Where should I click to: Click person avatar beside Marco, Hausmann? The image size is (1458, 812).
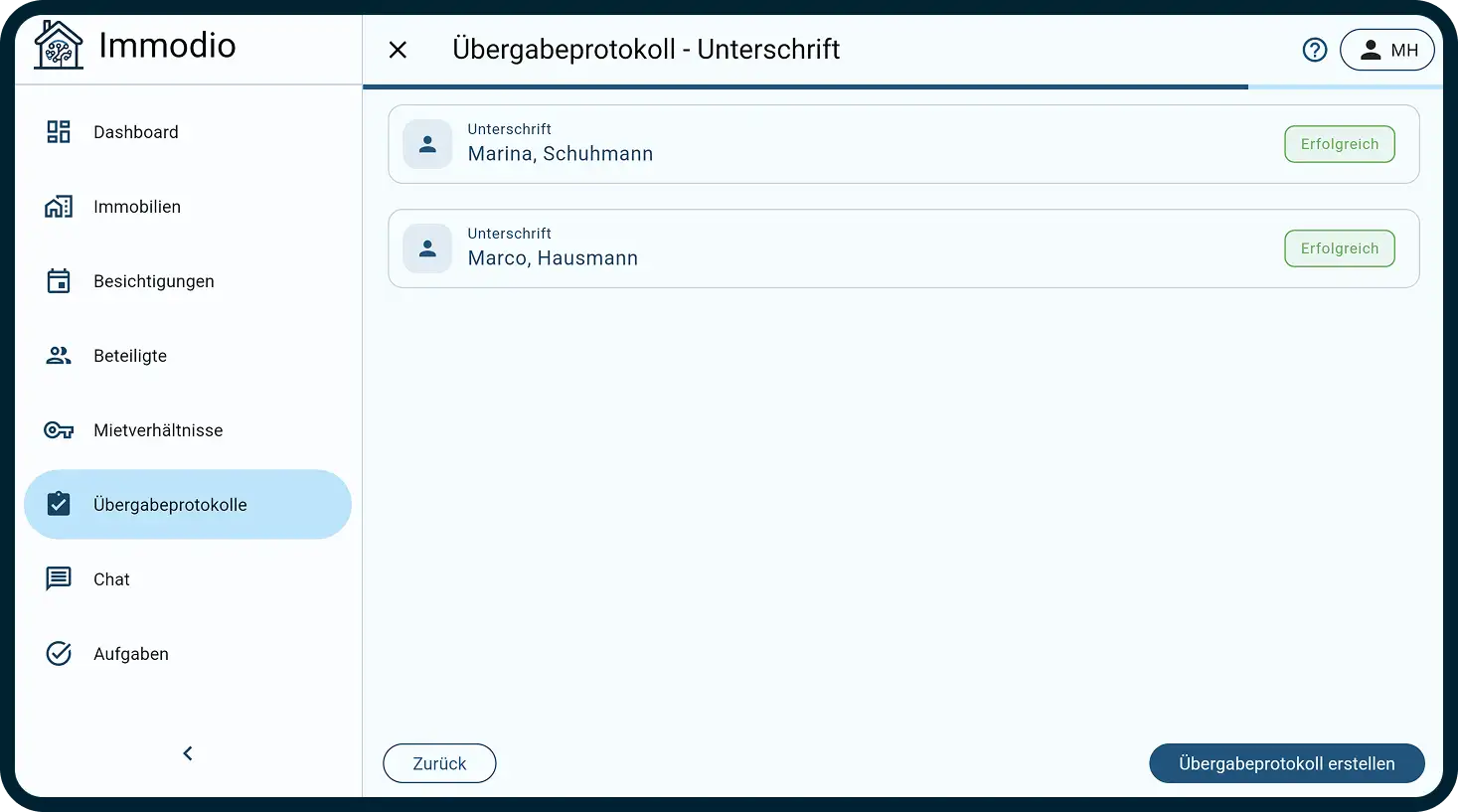click(x=427, y=248)
